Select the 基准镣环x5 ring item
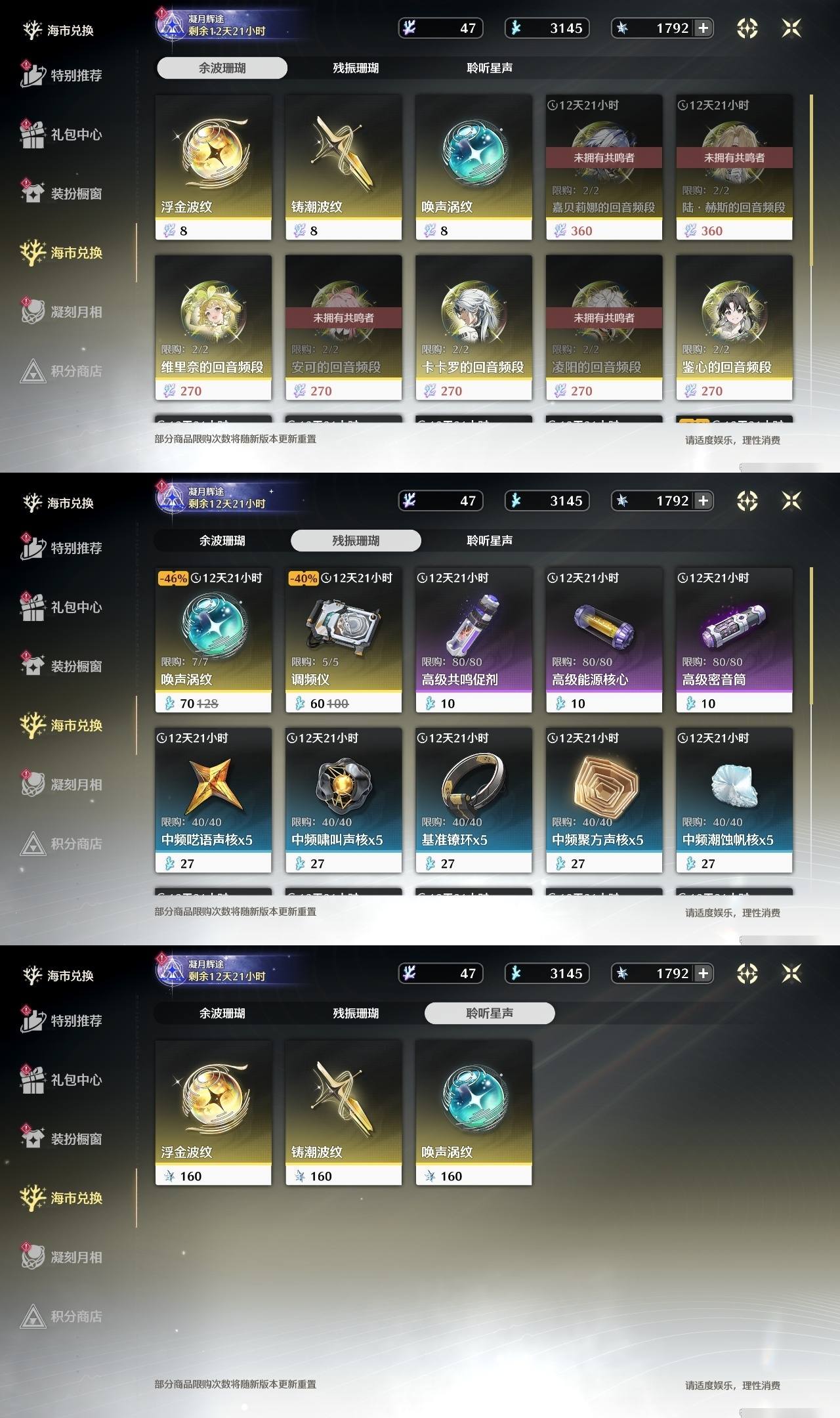Viewport: 840px width, 1418px height. [x=474, y=800]
